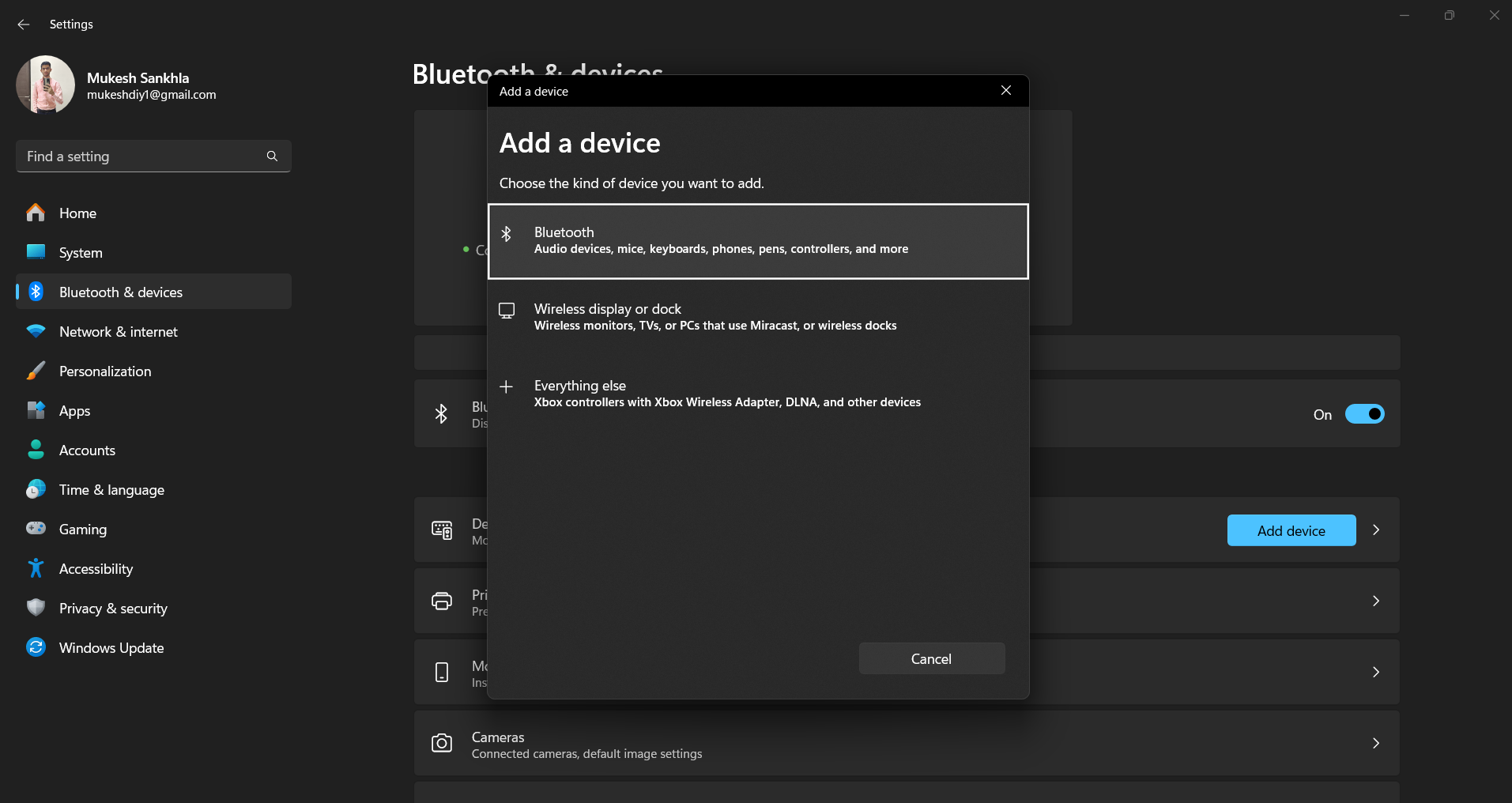Close the Add a device dialog
Image resolution: width=1512 pixels, height=803 pixels.
1006,91
